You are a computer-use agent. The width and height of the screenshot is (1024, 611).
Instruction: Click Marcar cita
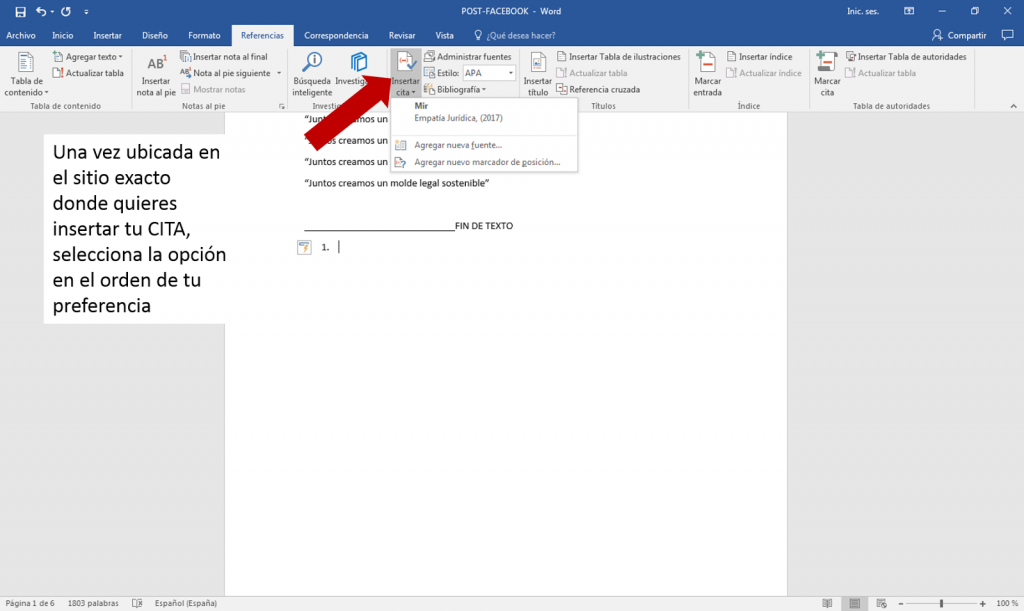827,74
